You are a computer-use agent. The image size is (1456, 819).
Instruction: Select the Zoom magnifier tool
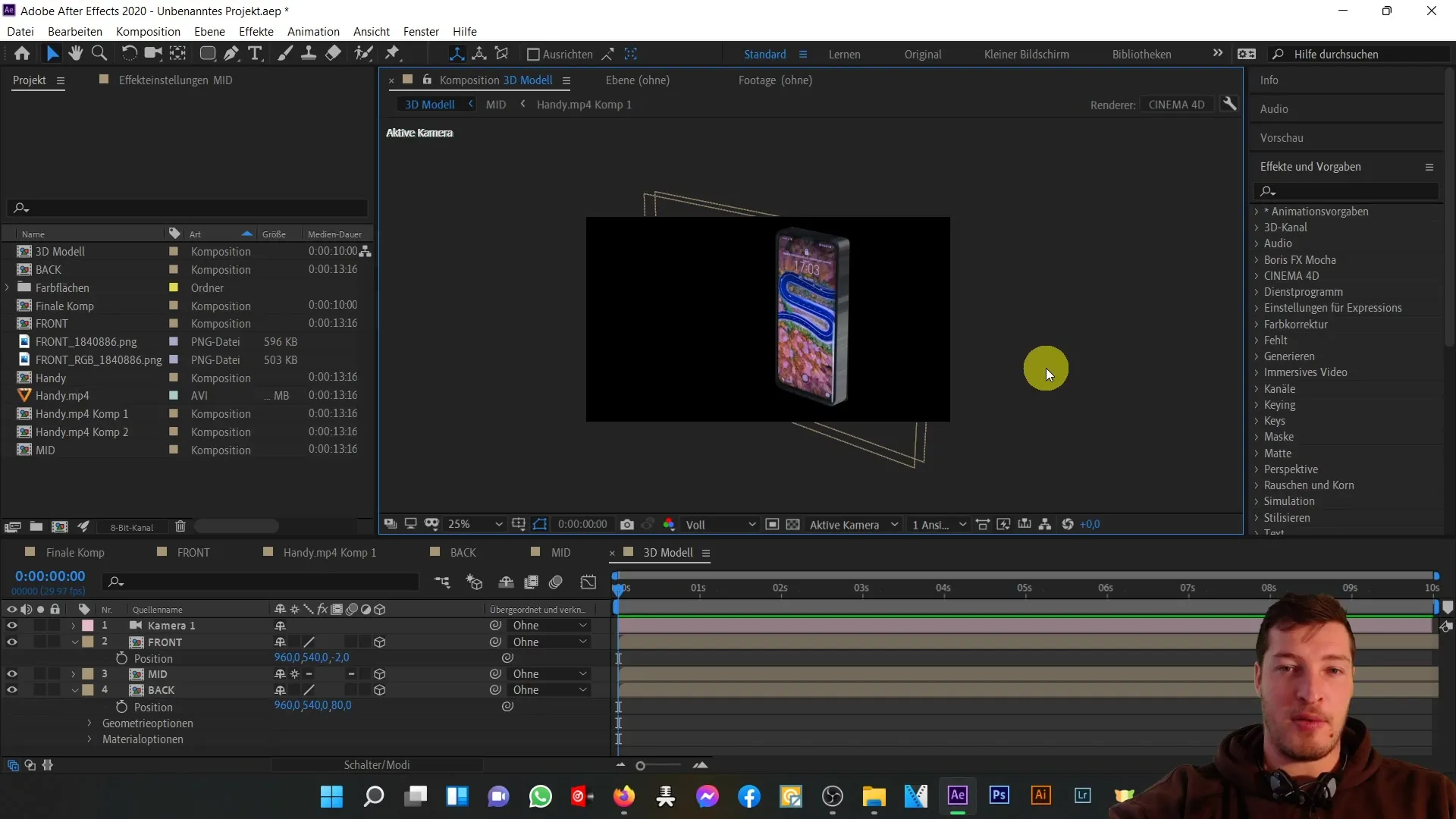click(x=99, y=54)
